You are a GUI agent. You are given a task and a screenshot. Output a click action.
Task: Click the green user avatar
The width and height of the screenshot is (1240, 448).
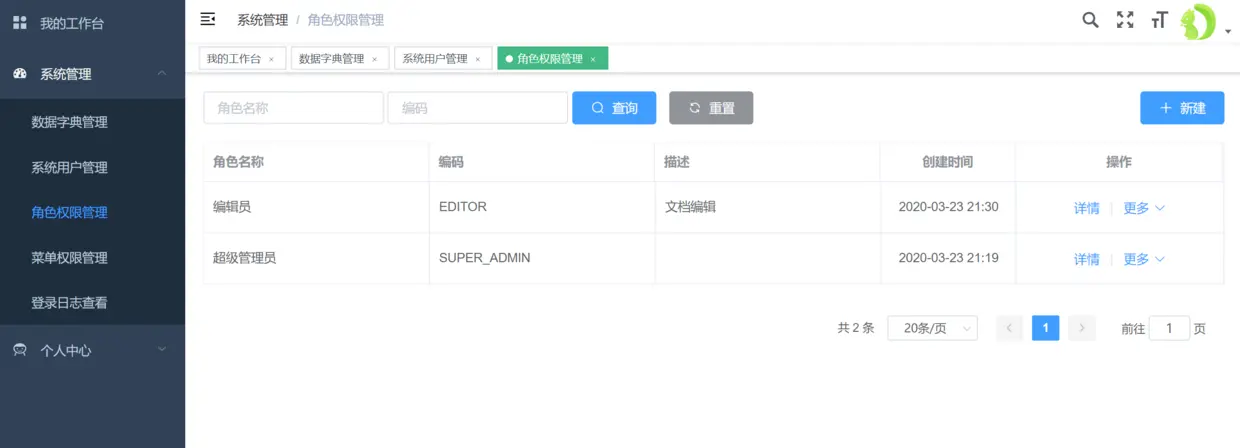coord(1197,21)
